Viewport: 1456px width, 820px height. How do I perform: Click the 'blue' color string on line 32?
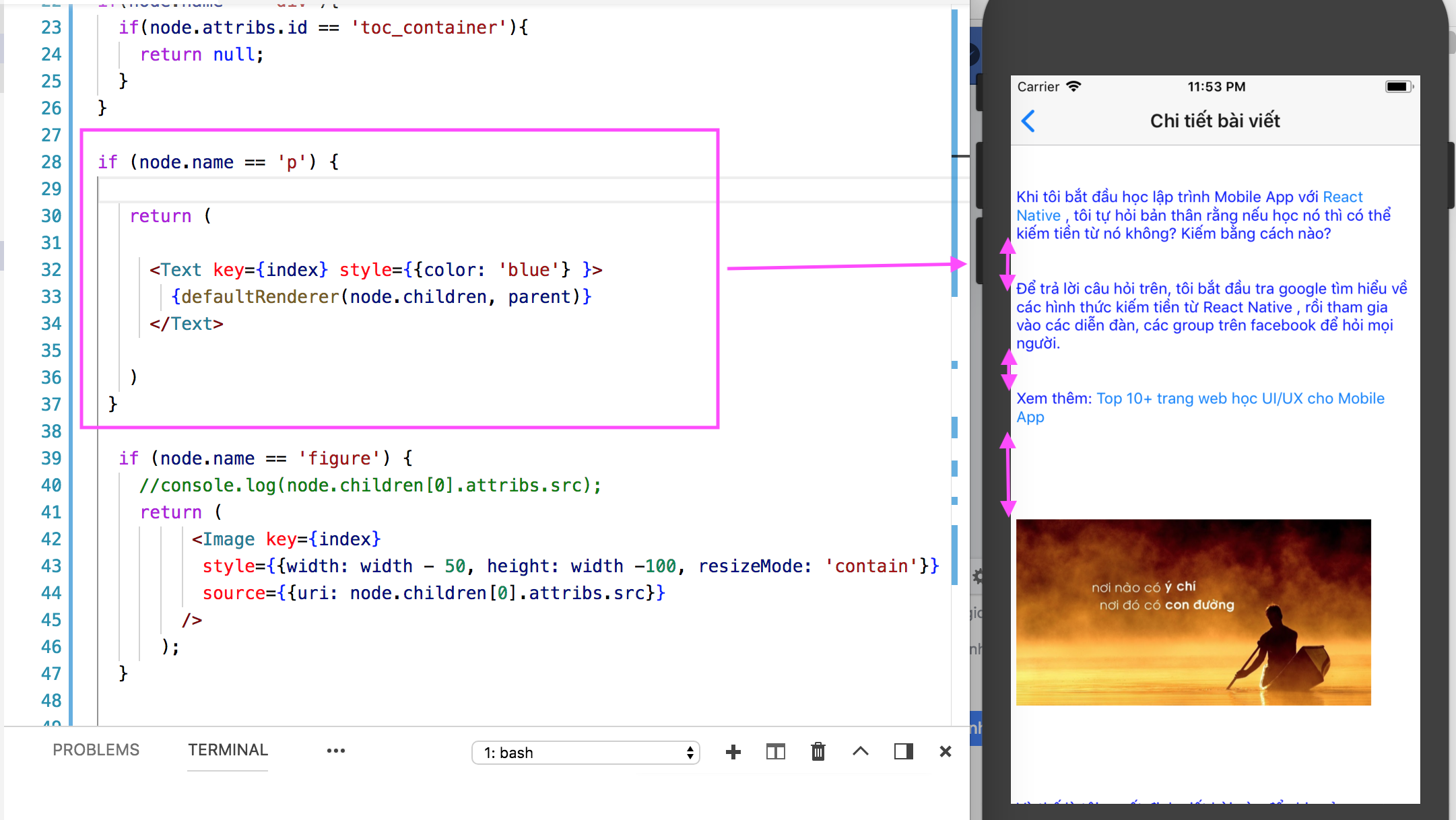(529, 270)
